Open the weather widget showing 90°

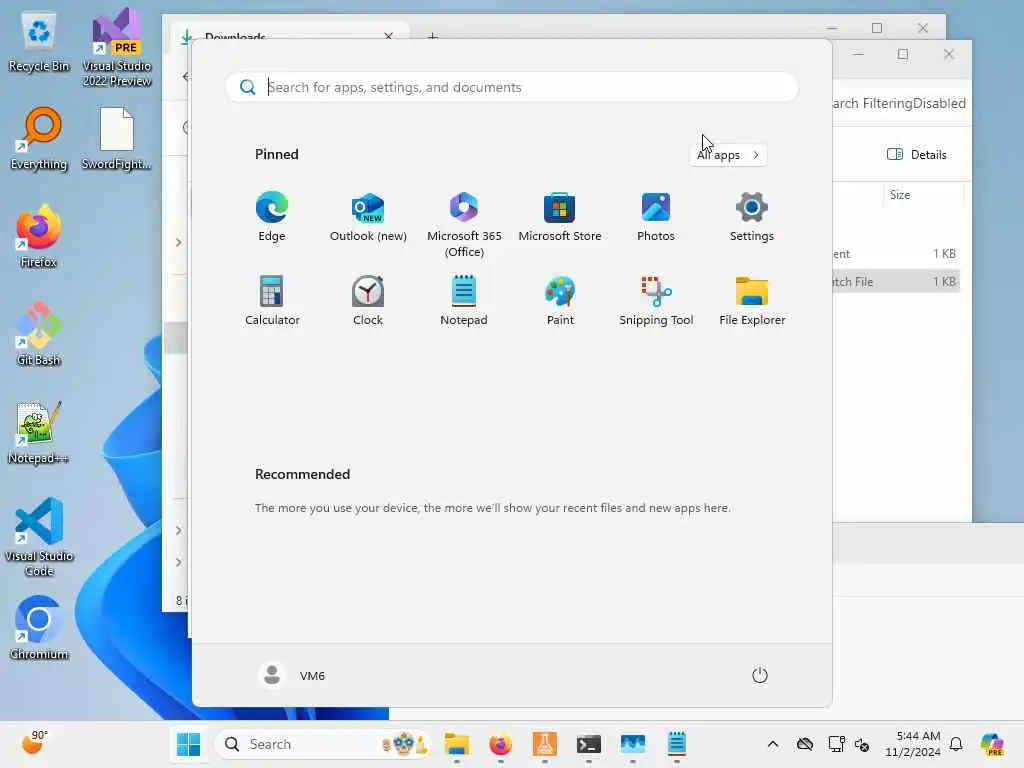point(33,744)
